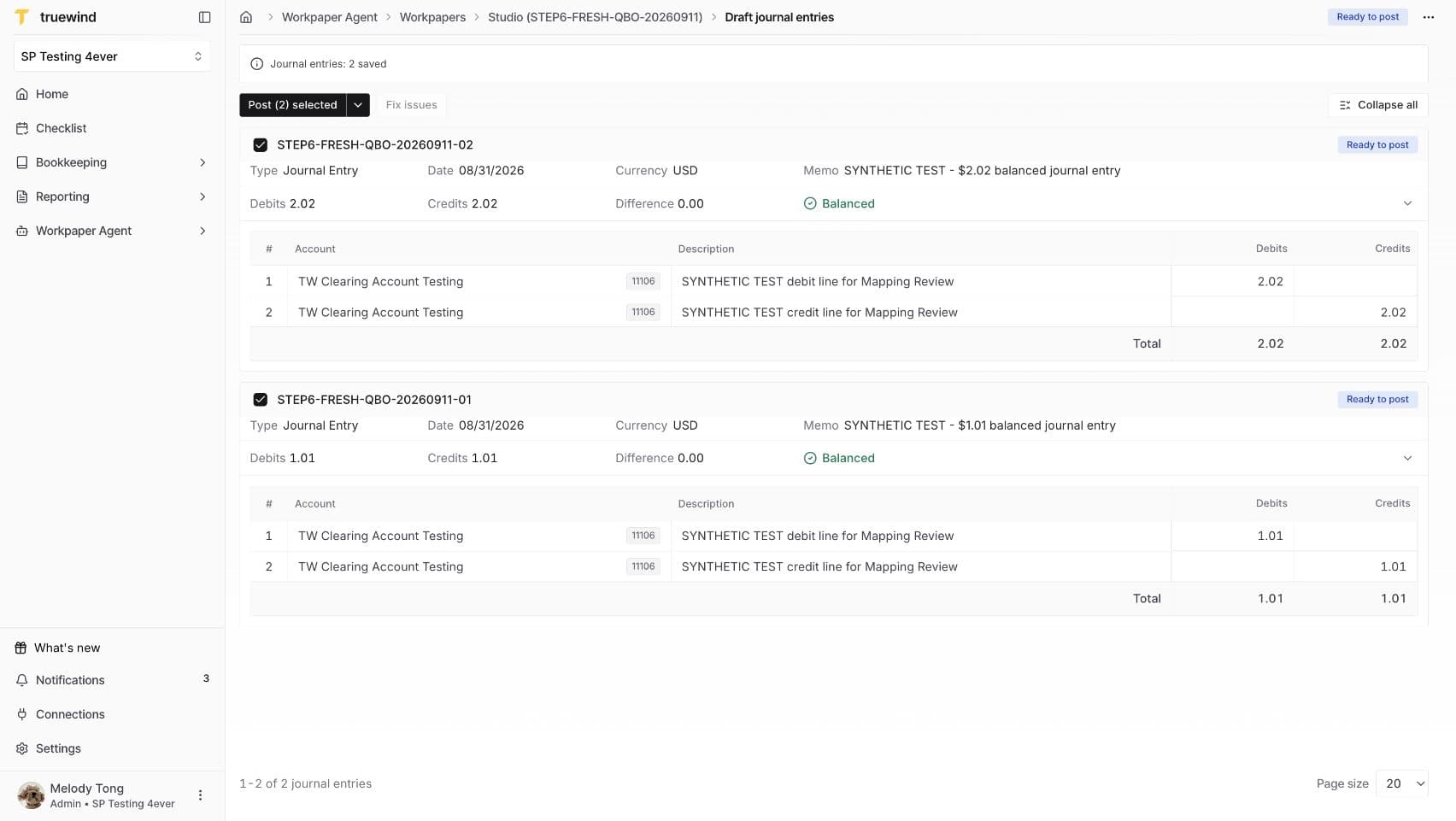The width and height of the screenshot is (1456, 821).
Task: Toggle the sidebar panel icon
Action: 204,17
